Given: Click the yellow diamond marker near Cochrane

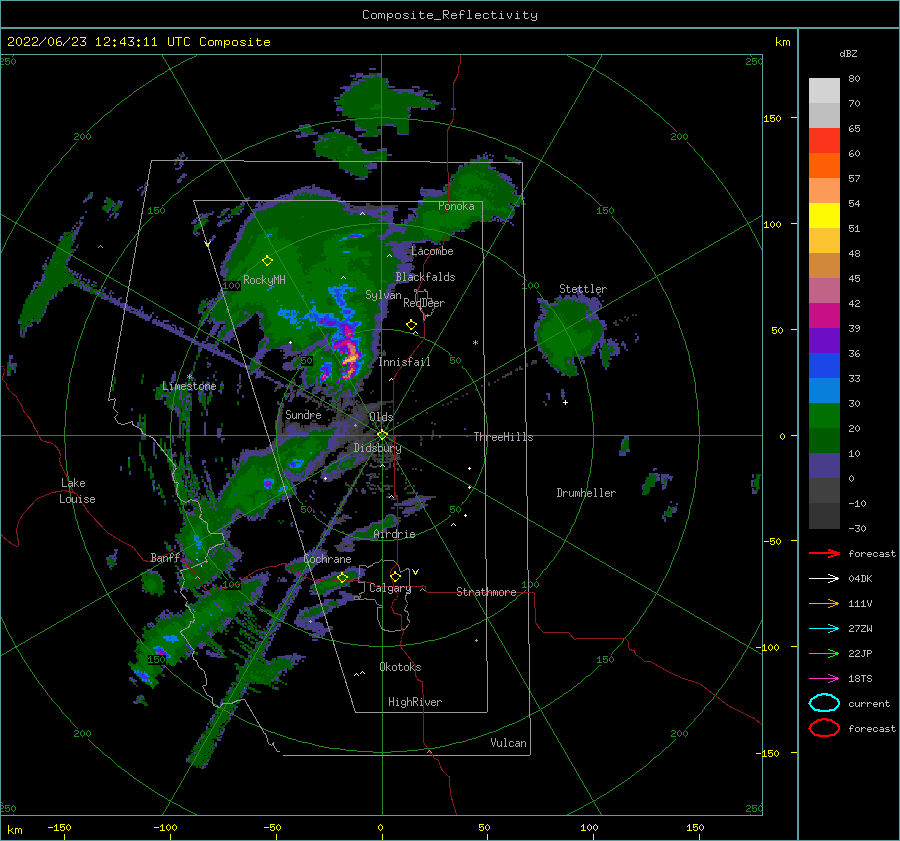Looking at the screenshot, I should click(342, 578).
